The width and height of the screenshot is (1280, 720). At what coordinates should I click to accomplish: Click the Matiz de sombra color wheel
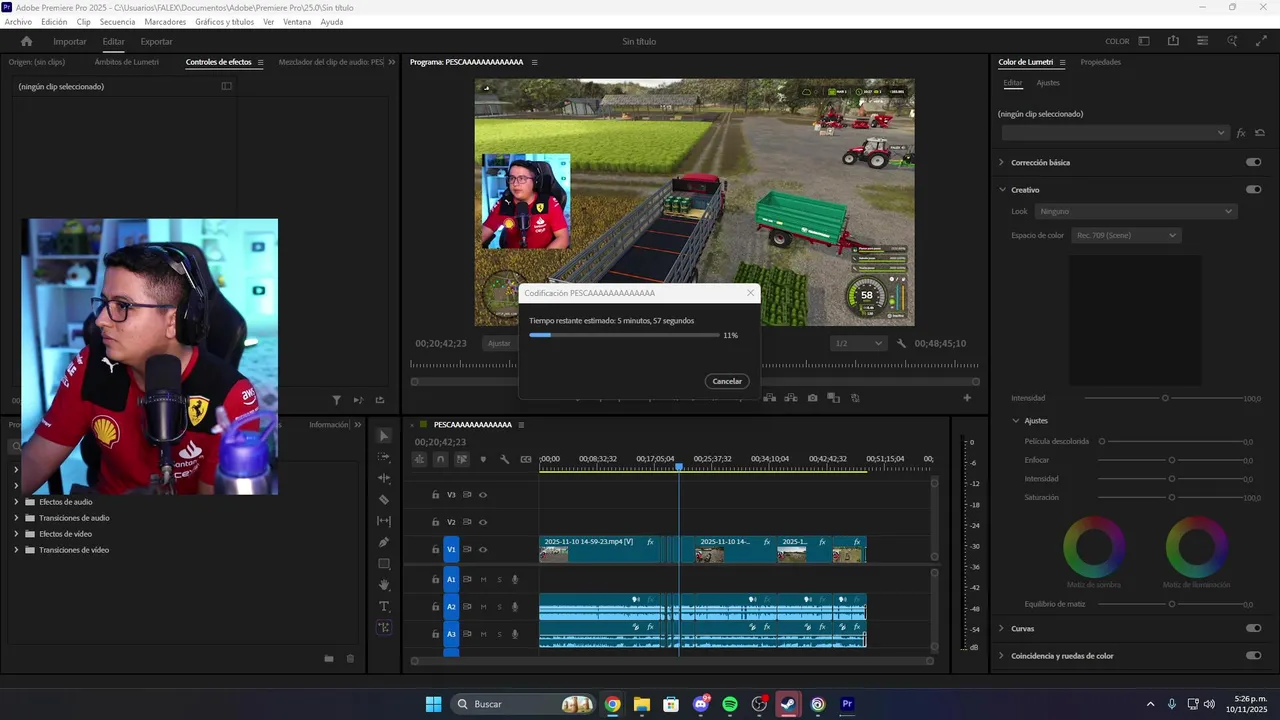click(x=1094, y=547)
